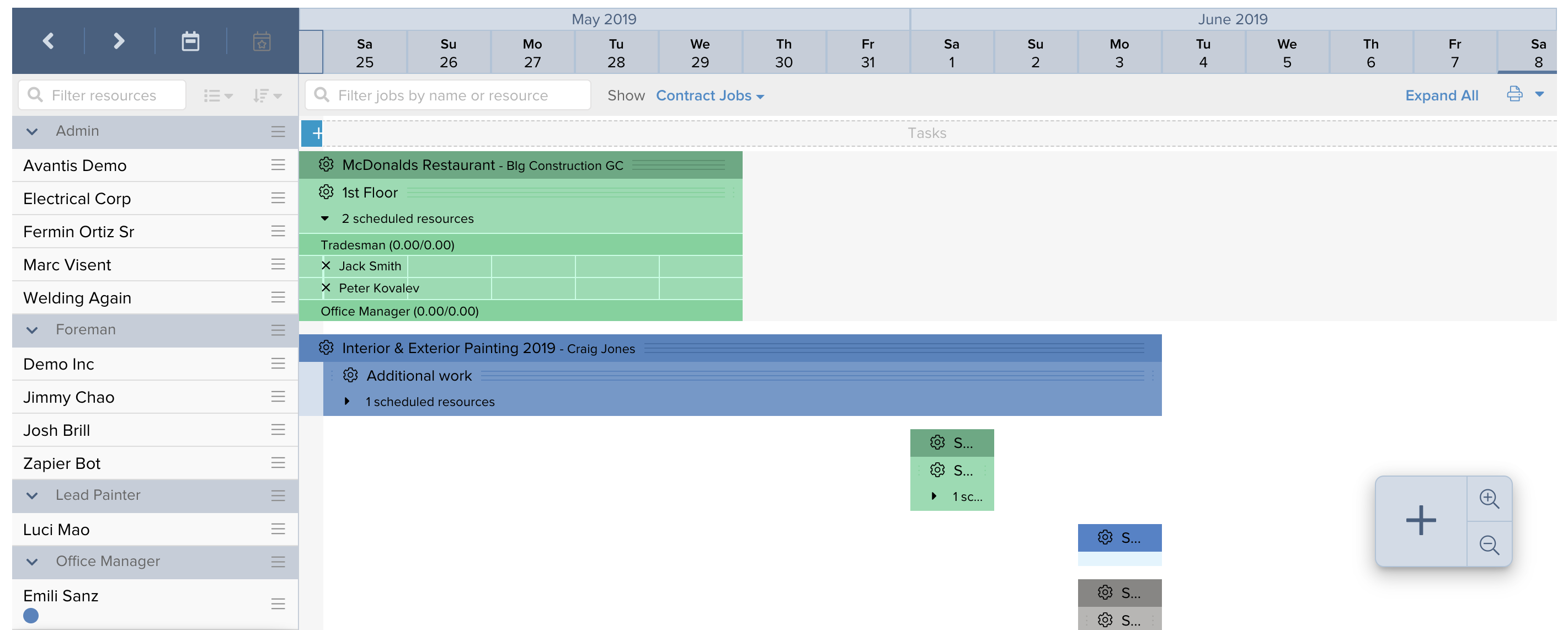Viewport: 1568px width, 630px height.
Task: Collapse the Foreman resource group
Action: click(32, 330)
